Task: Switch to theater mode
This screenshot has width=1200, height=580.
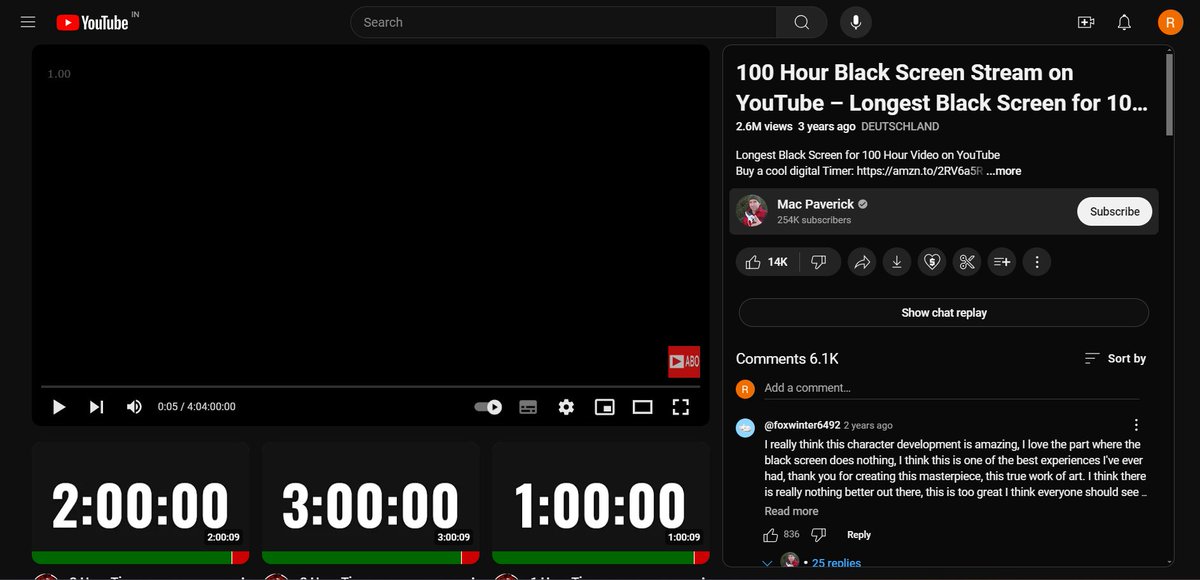Action: coord(642,407)
